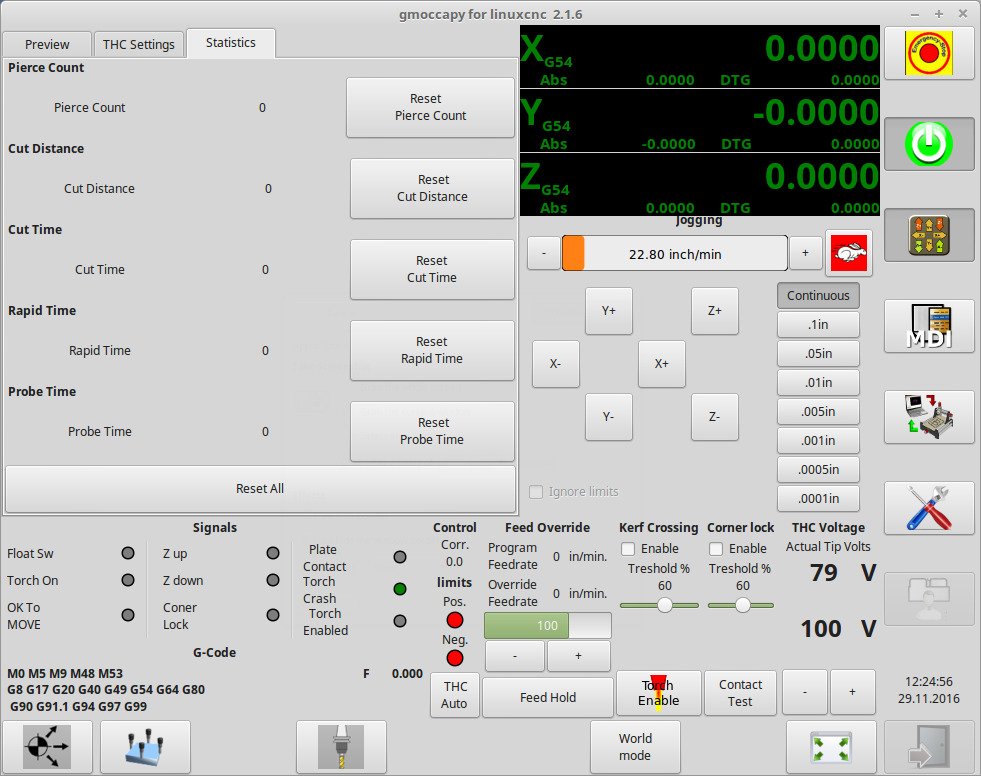Screen dimensions: 981x776
Task: Select the .0005in jog increment
Action: point(818,469)
